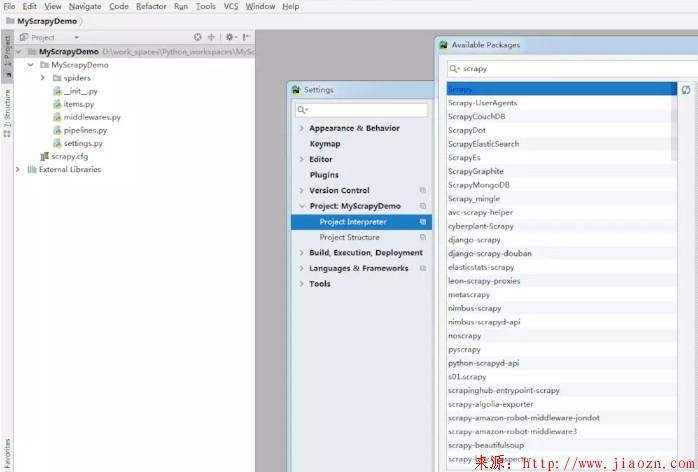
Task: Click the scrapy.cfg file icon
Action: (x=44, y=156)
